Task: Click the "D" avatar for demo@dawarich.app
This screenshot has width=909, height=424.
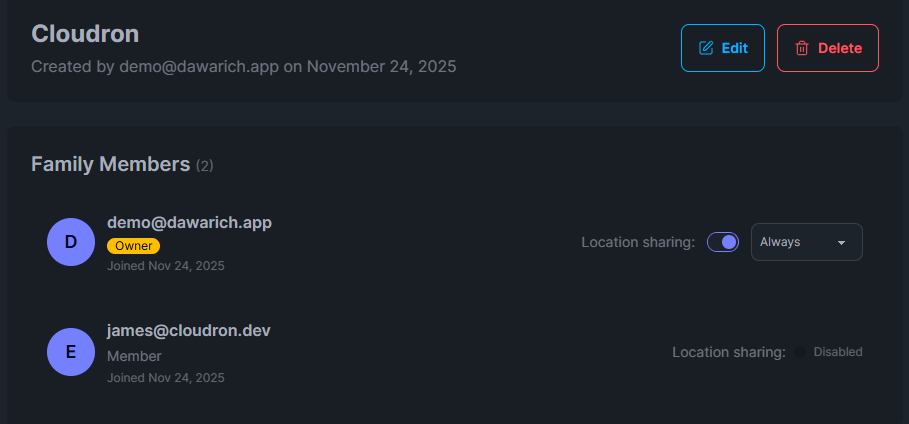Action: (71, 242)
